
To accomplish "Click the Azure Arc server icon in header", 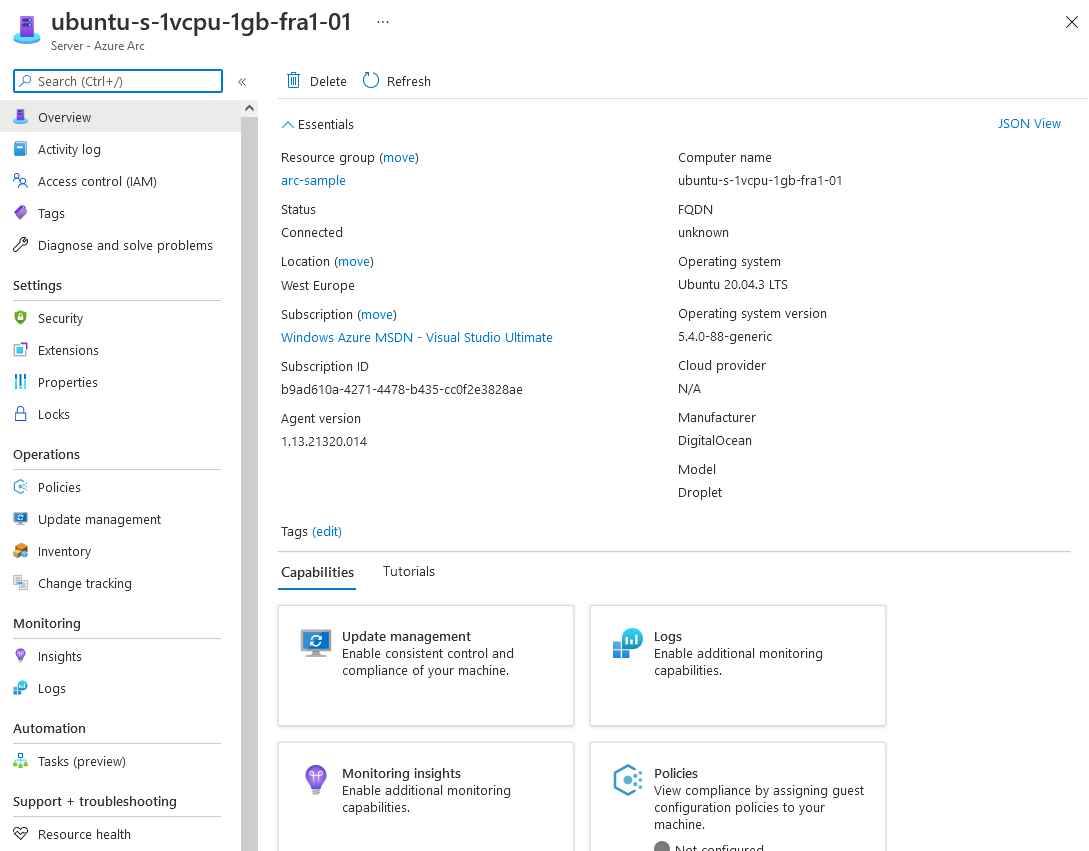I will coord(26,30).
